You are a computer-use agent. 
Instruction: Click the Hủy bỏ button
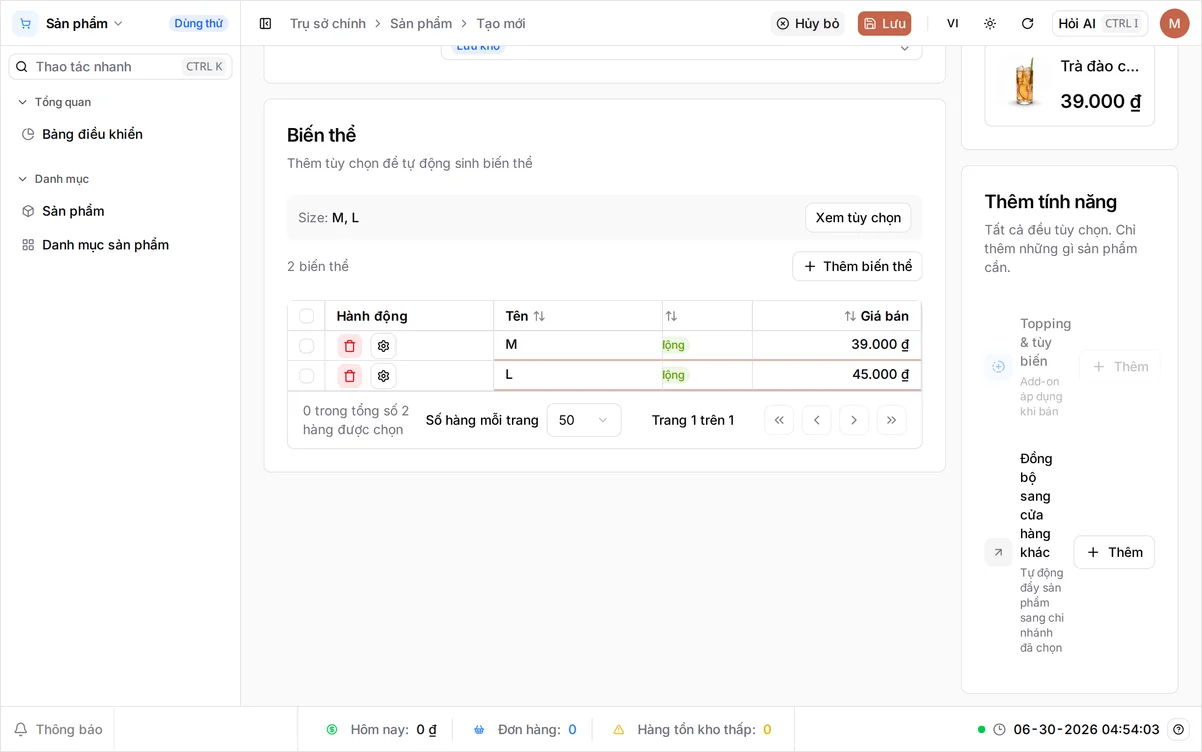[808, 23]
